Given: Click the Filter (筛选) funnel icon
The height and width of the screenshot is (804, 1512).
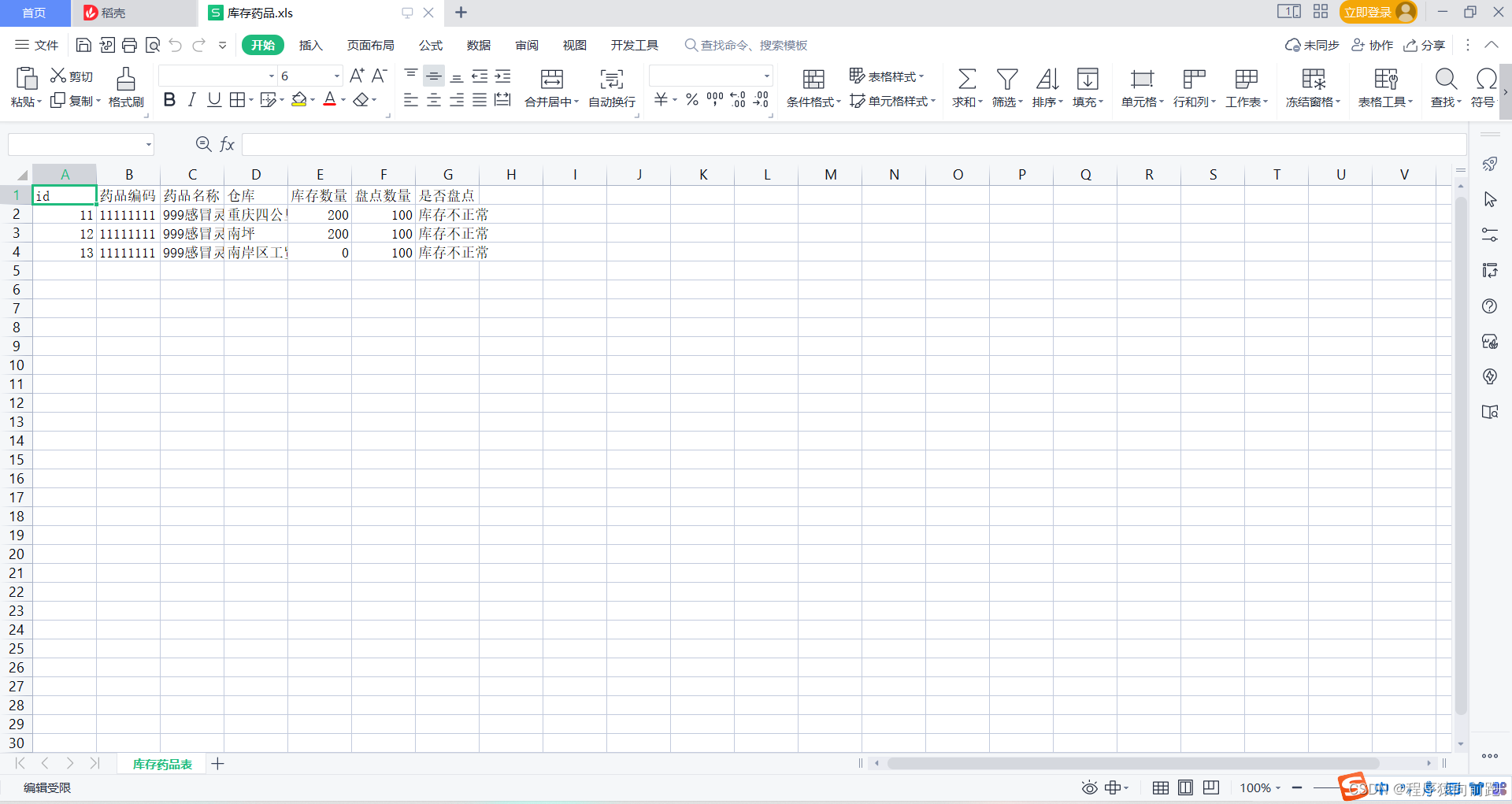Looking at the screenshot, I should coord(1007,79).
